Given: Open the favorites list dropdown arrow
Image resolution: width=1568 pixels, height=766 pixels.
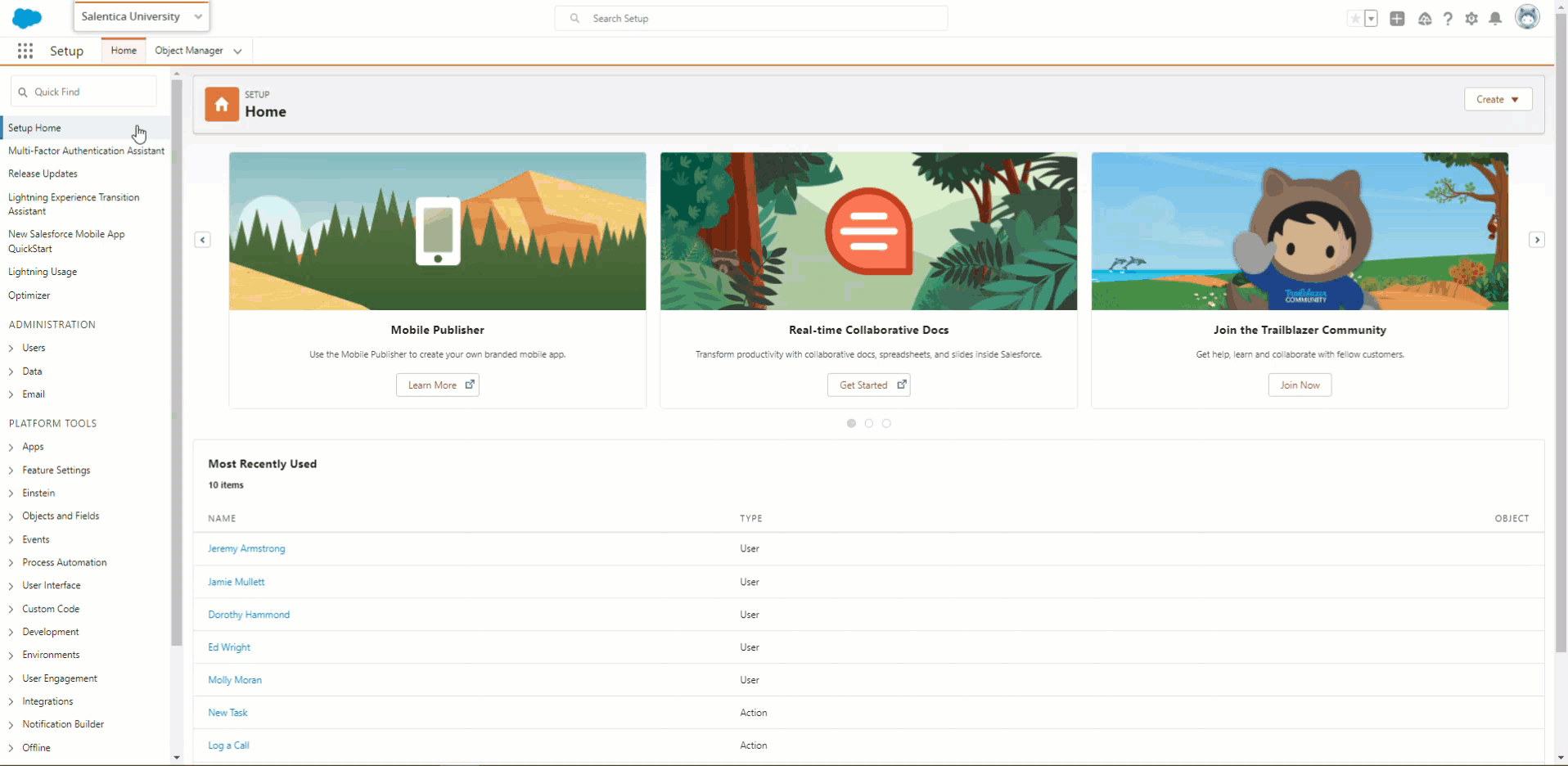Looking at the screenshot, I should 1372,18.
